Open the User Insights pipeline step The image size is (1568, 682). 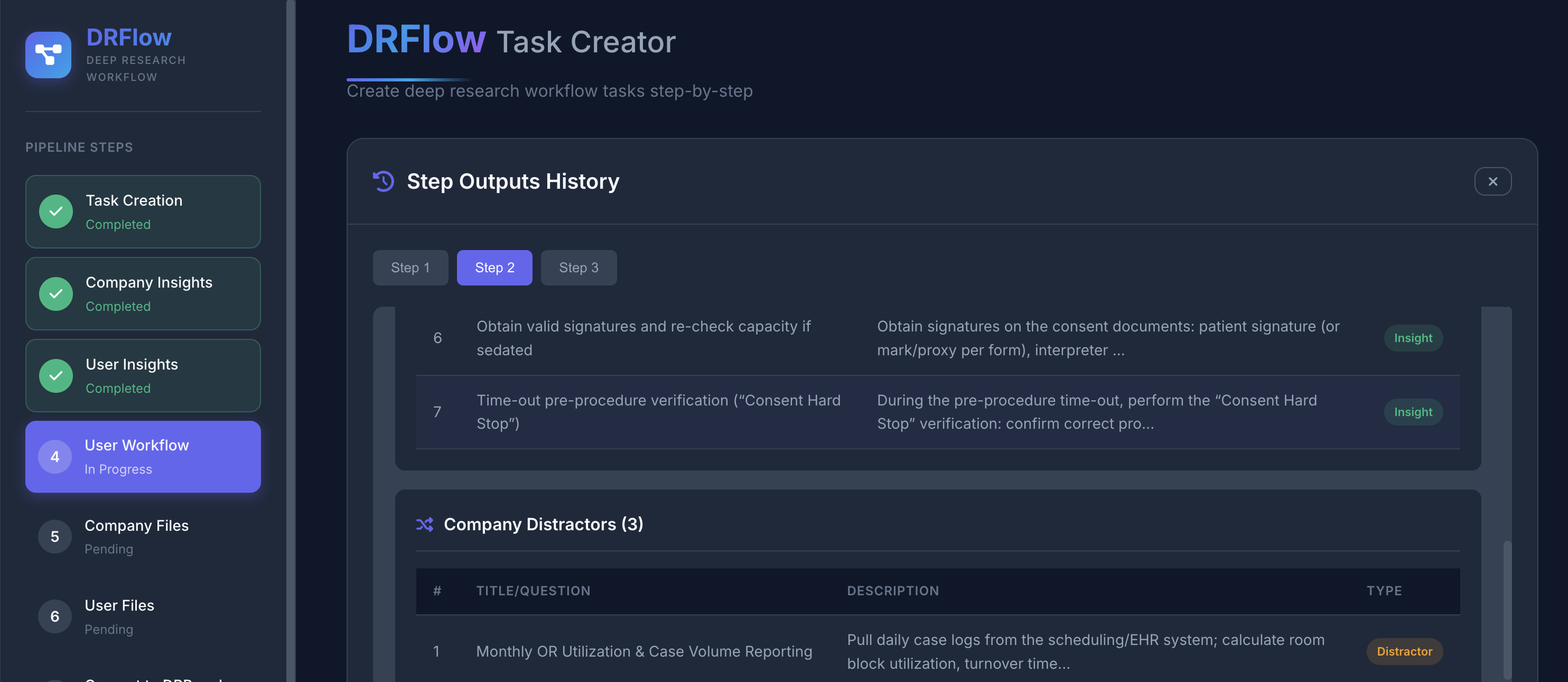[143, 376]
